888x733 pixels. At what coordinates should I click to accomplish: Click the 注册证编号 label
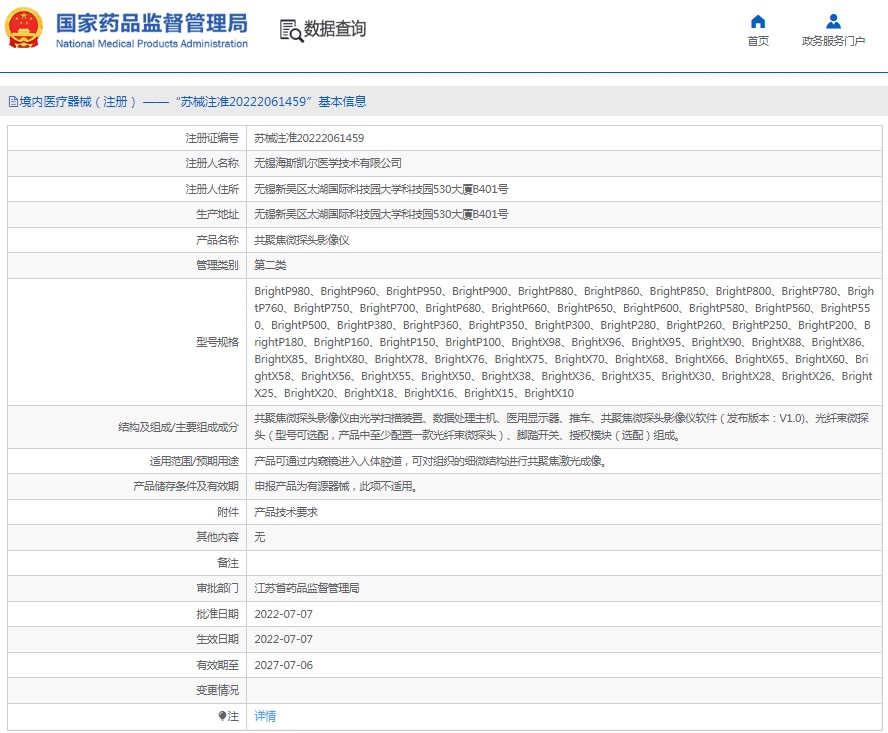[212, 138]
